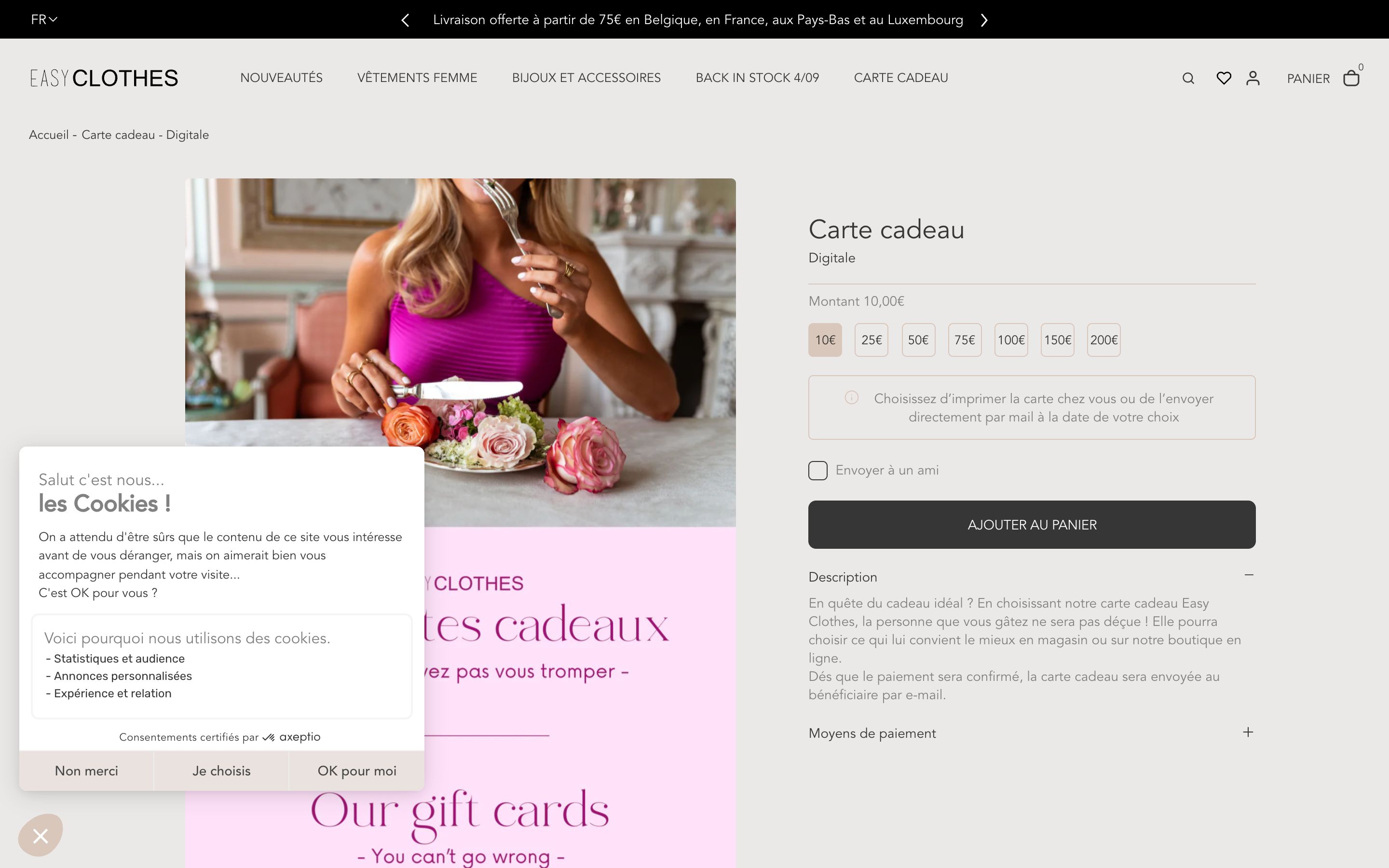Open the Nouveautés menu

point(281,78)
